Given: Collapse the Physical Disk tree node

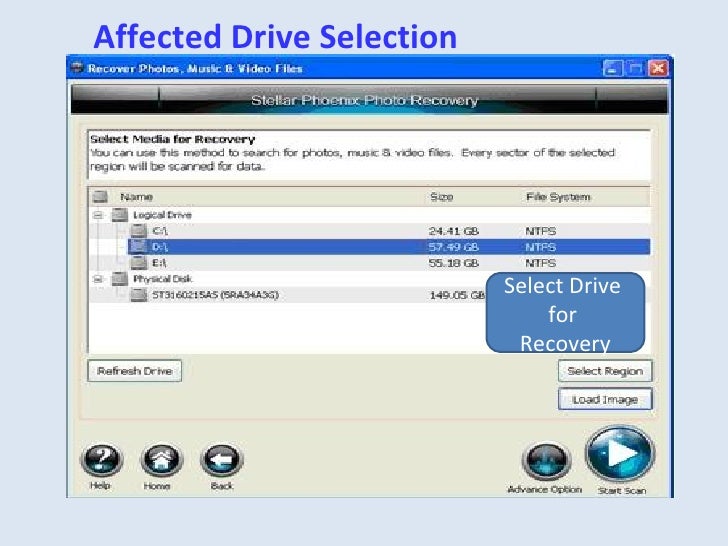Looking at the screenshot, I should pos(98,279).
